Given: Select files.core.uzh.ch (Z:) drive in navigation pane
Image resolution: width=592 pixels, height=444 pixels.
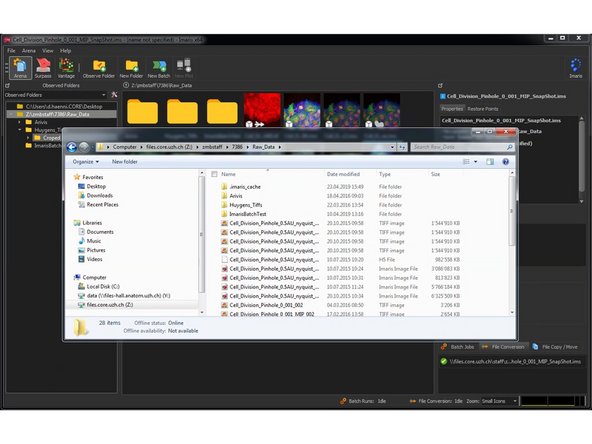Looking at the screenshot, I should click(x=106, y=305).
